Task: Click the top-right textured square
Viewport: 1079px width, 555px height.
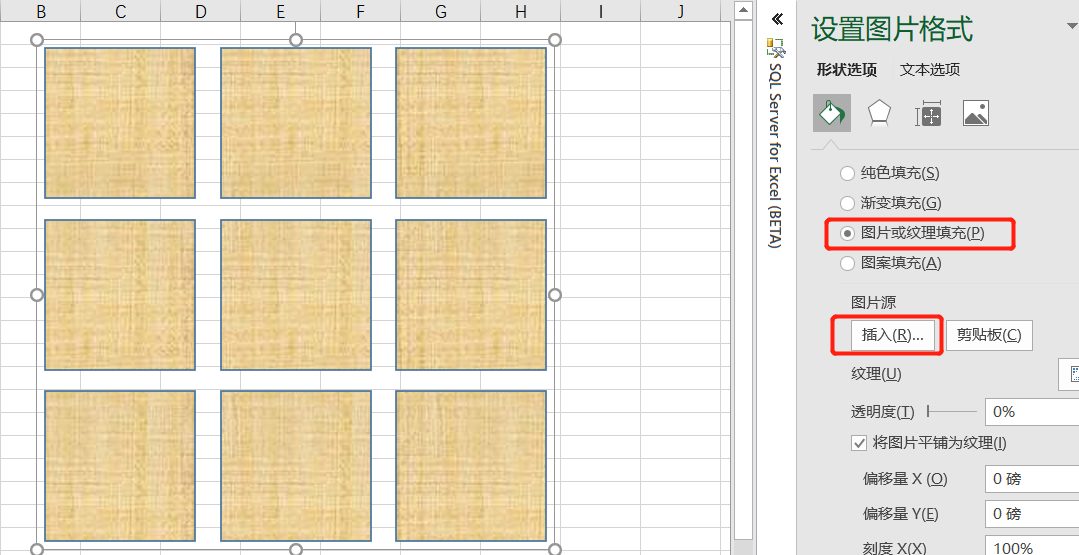Action: pos(471,122)
